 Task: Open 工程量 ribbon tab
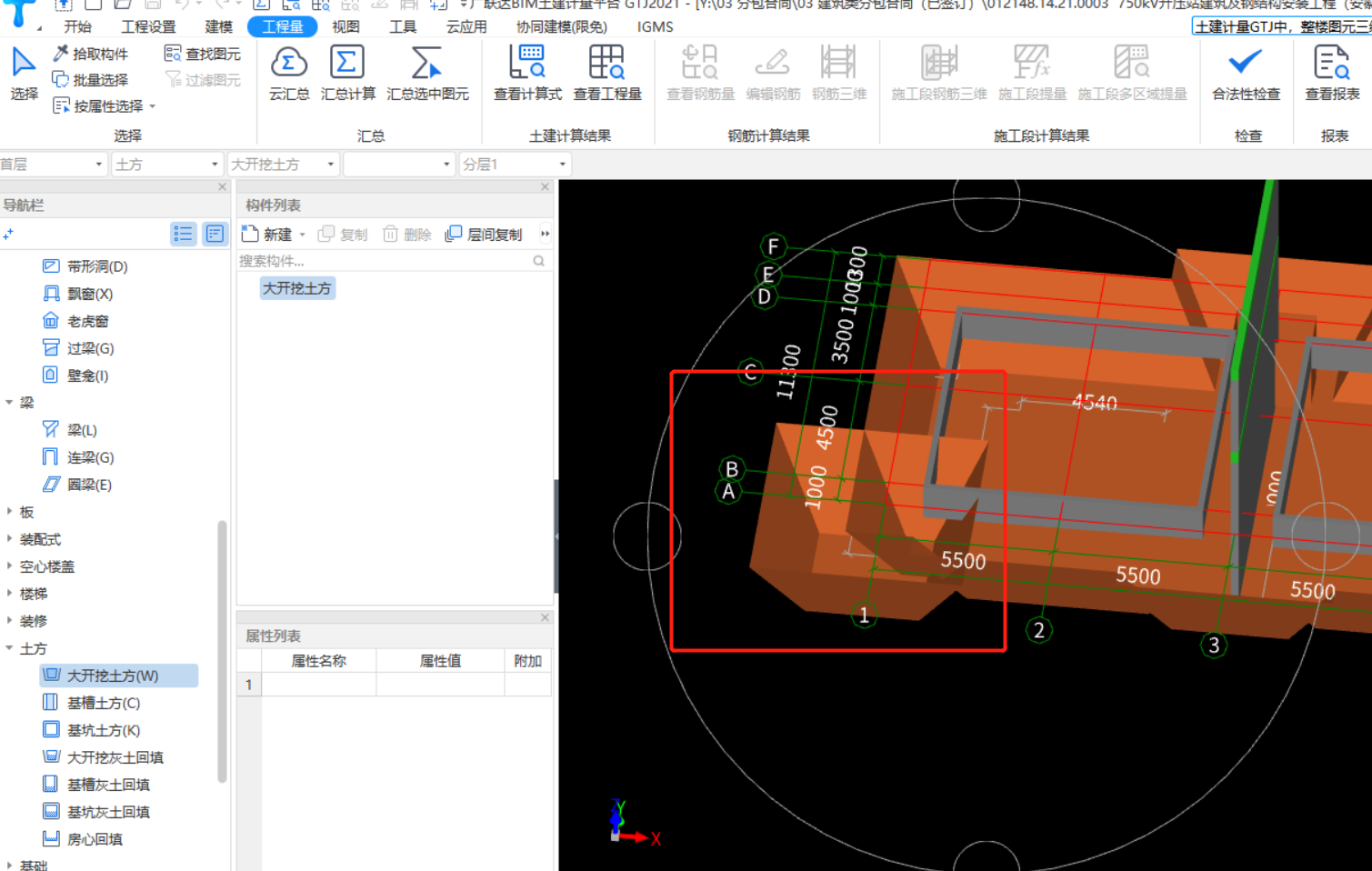[x=283, y=27]
